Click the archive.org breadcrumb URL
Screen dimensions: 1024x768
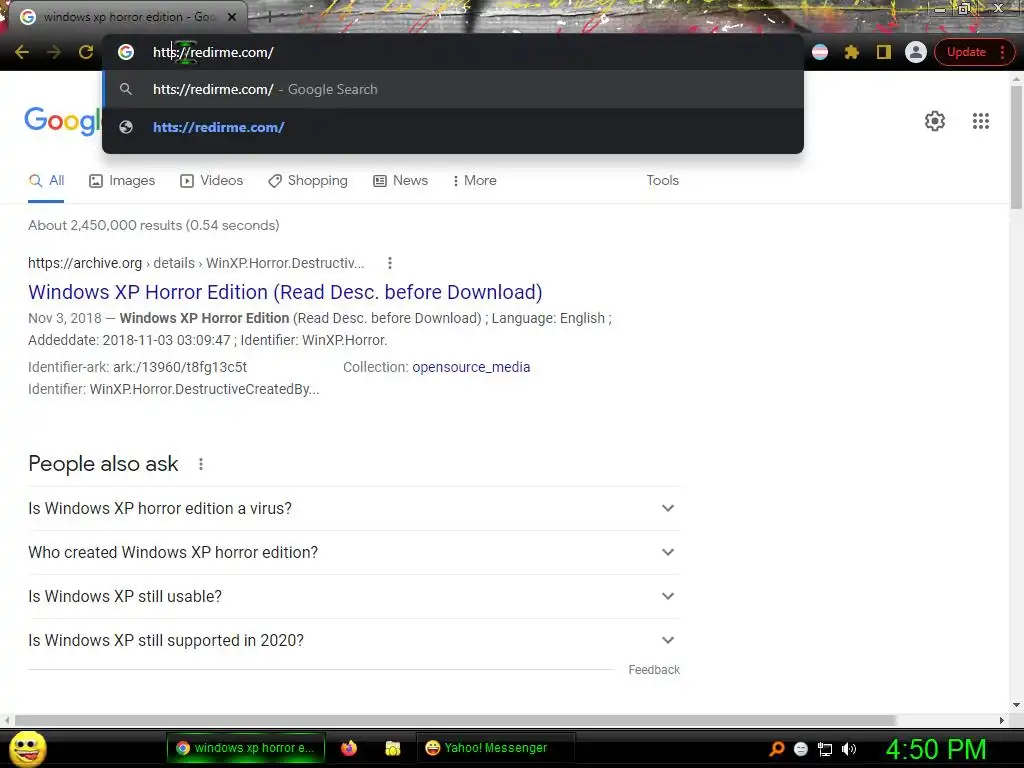196,263
